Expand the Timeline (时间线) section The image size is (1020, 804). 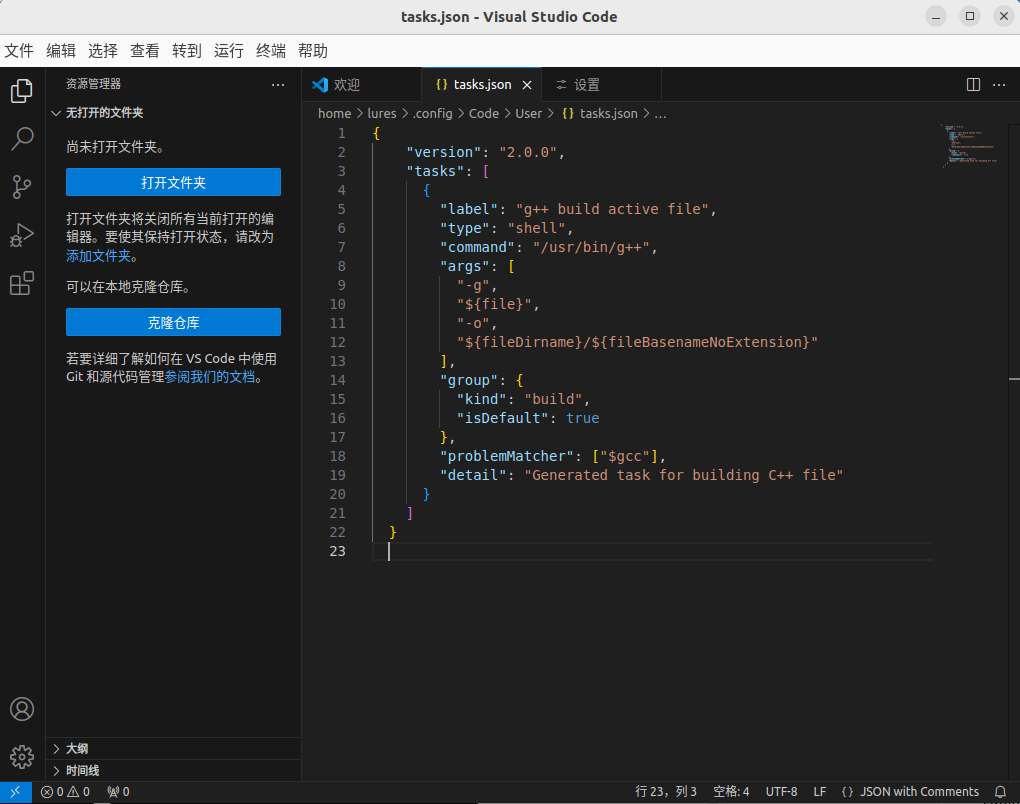56,771
